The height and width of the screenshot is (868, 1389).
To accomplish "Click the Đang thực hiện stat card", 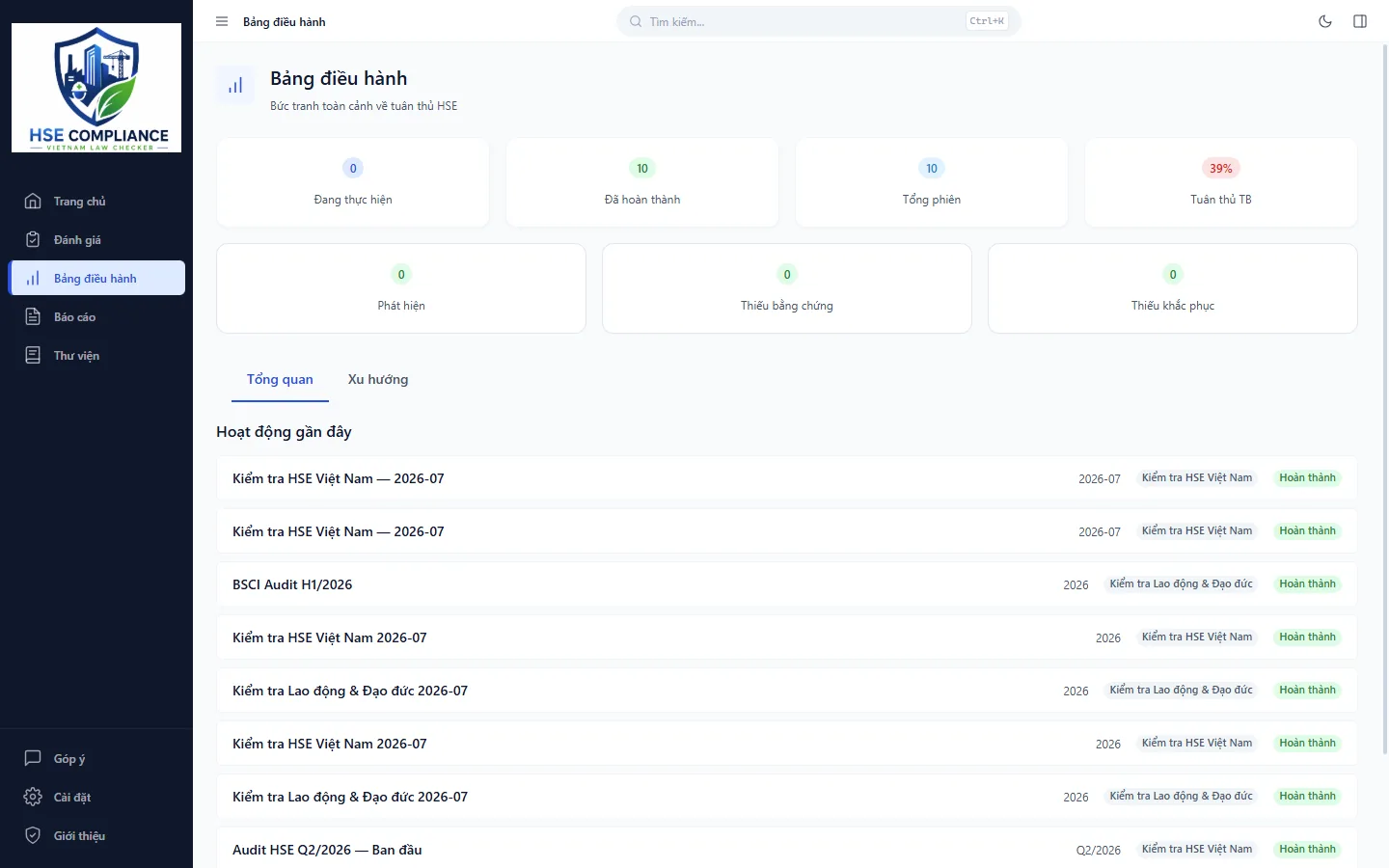I will click(353, 183).
